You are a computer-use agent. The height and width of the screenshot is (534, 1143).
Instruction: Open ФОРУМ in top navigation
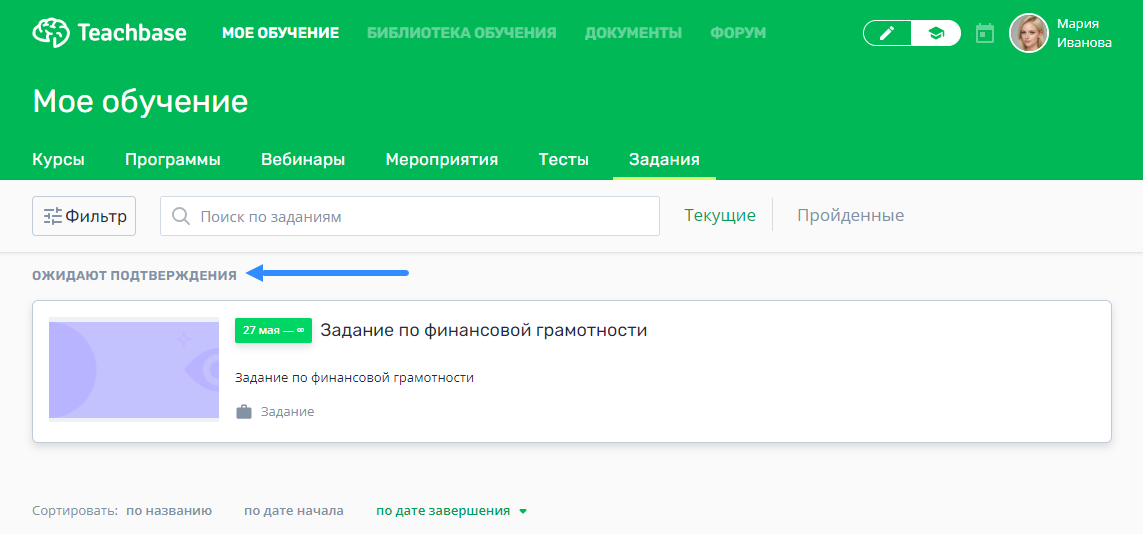(x=738, y=33)
